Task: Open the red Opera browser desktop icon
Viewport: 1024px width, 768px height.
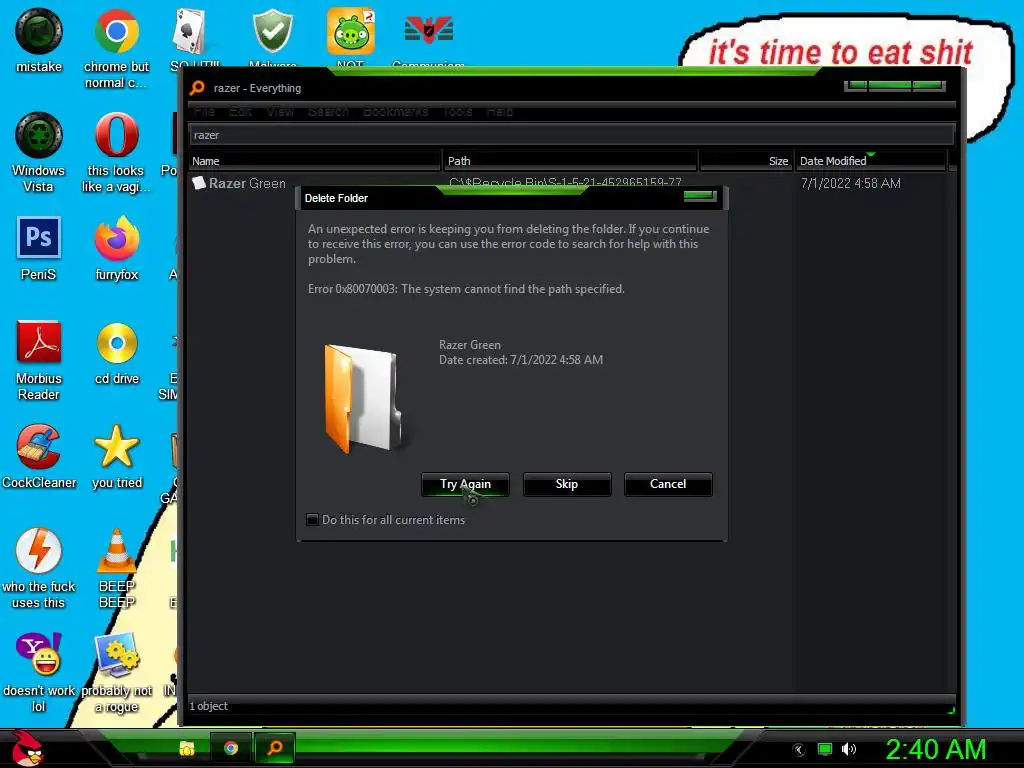Action: [x=116, y=152]
